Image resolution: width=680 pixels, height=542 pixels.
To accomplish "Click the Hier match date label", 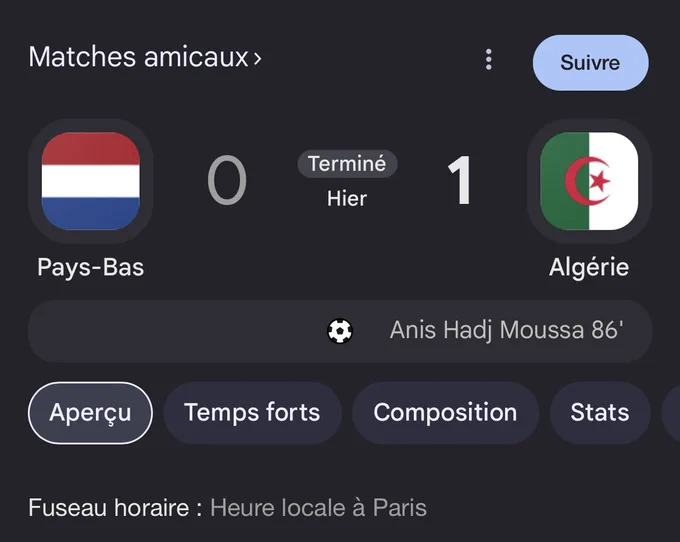I will coord(347,199).
